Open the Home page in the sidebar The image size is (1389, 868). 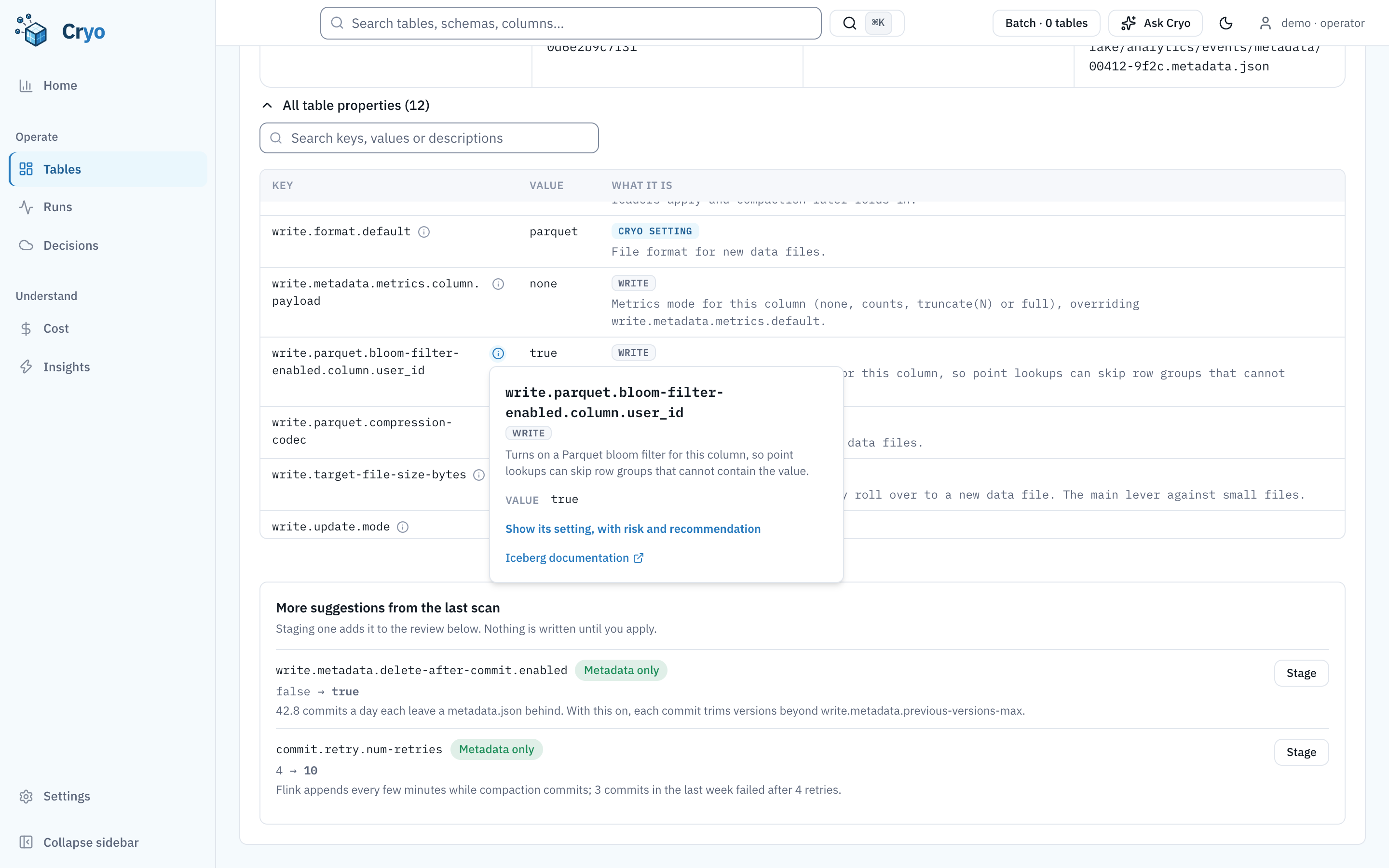pyautogui.click(x=108, y=85)
